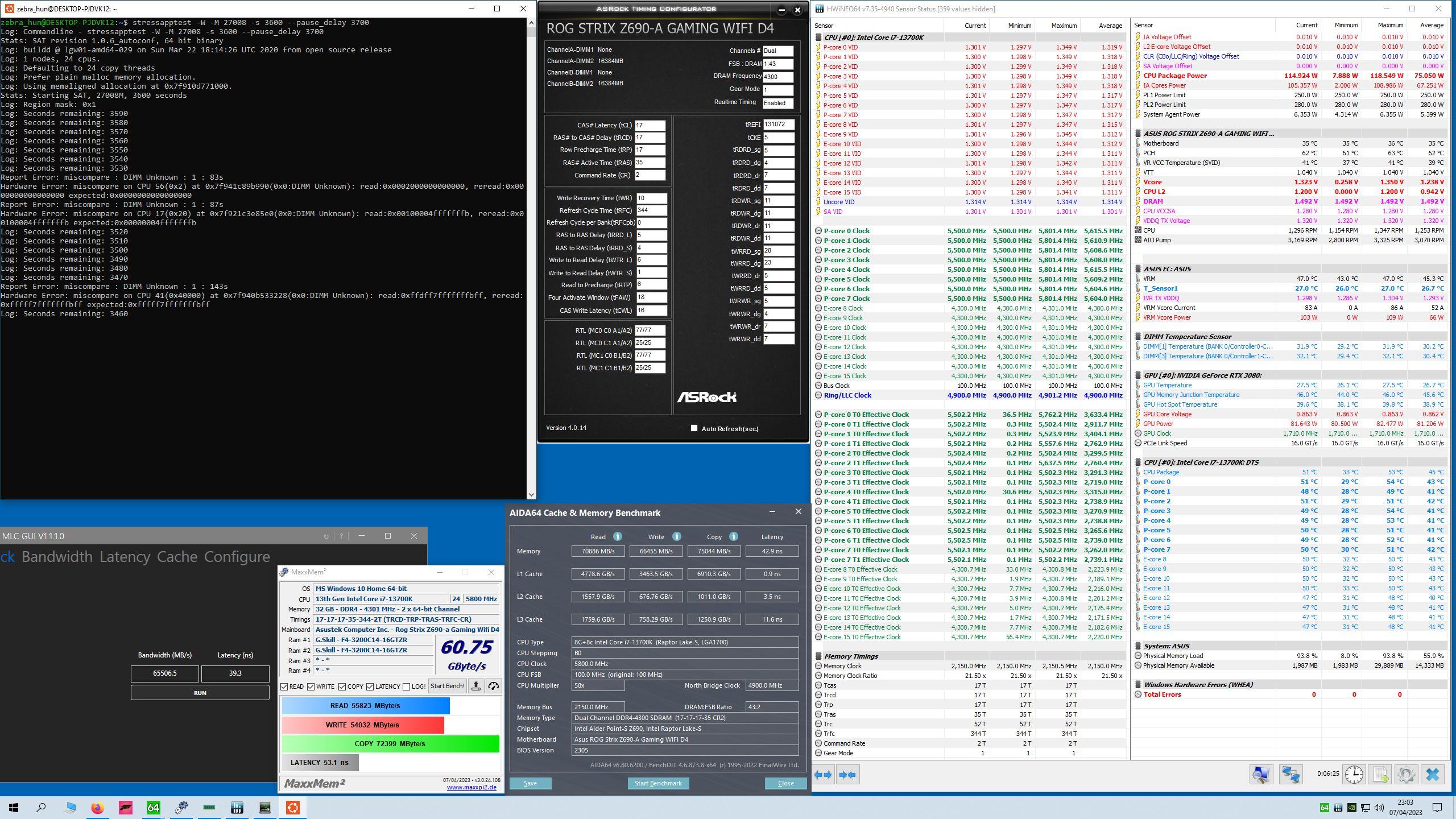Open the Configure tab in MLC GUI
This screenshot has width=1456, height=819.
(237, 557)
